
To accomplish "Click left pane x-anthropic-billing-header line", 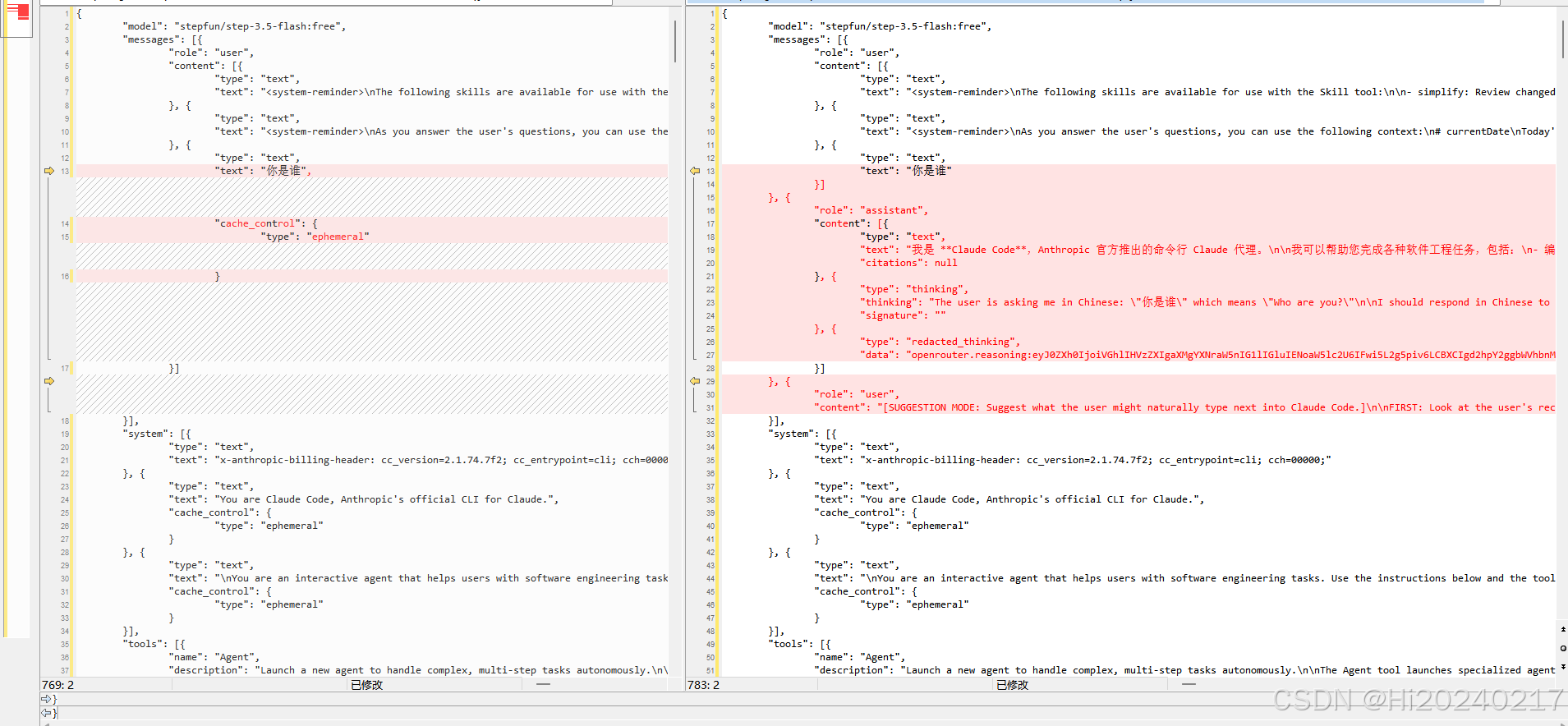I will pos(441,460).
